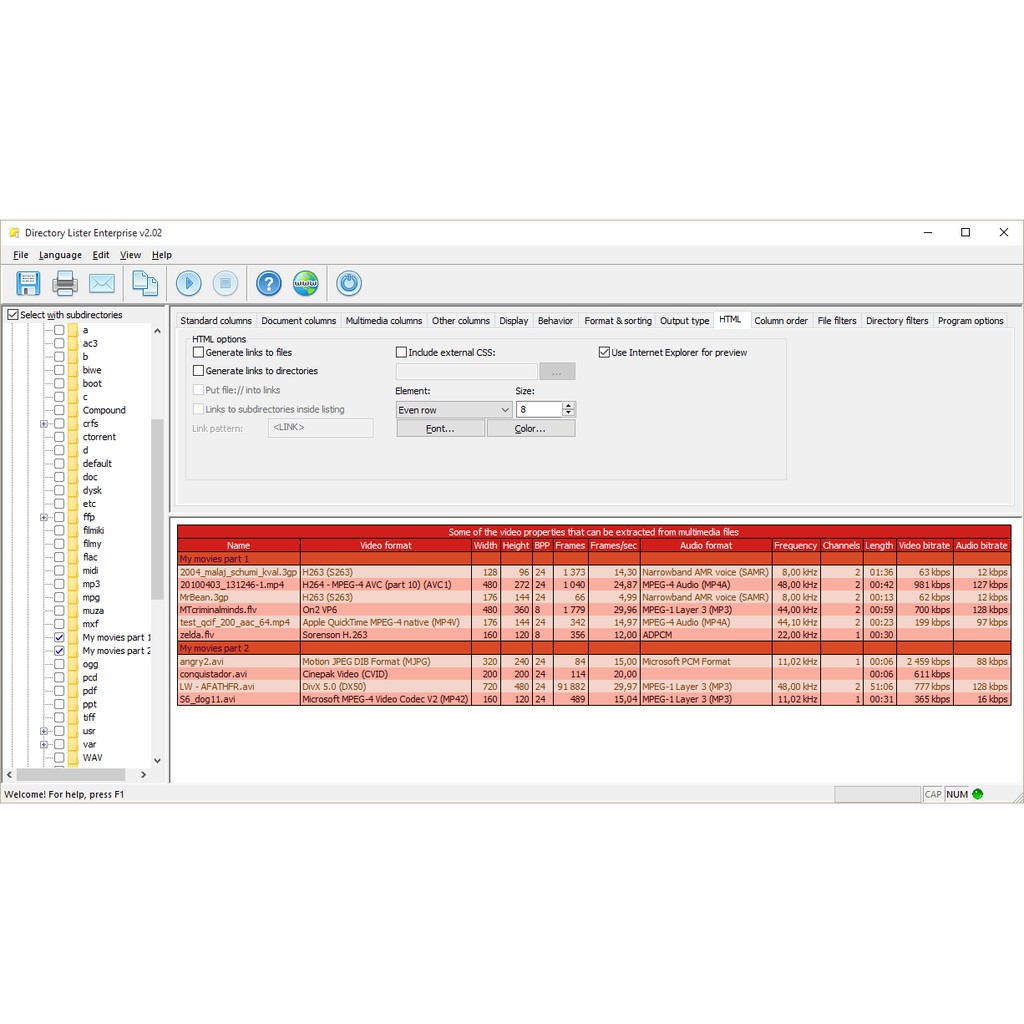Open Help via blue question mark icon
This screenshot has height=1024, width=1024.
point(268,283)
